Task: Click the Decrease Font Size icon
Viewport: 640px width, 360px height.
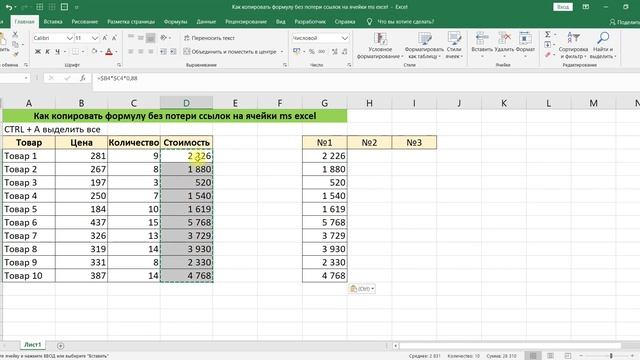Action: [x=114, y=38]
